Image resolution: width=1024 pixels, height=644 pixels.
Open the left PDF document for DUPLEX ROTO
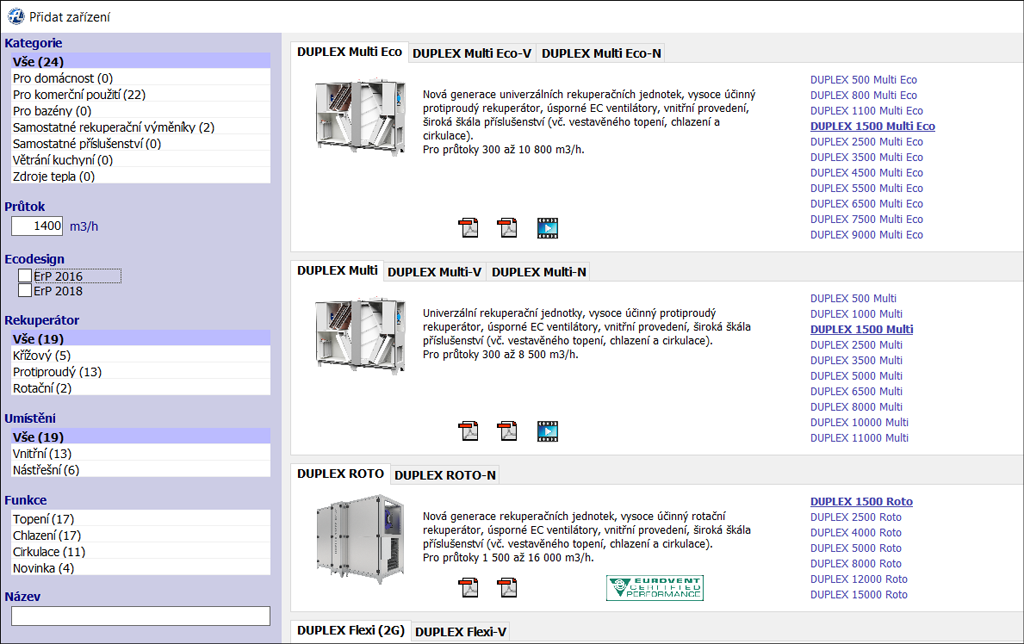pos(468,587)
